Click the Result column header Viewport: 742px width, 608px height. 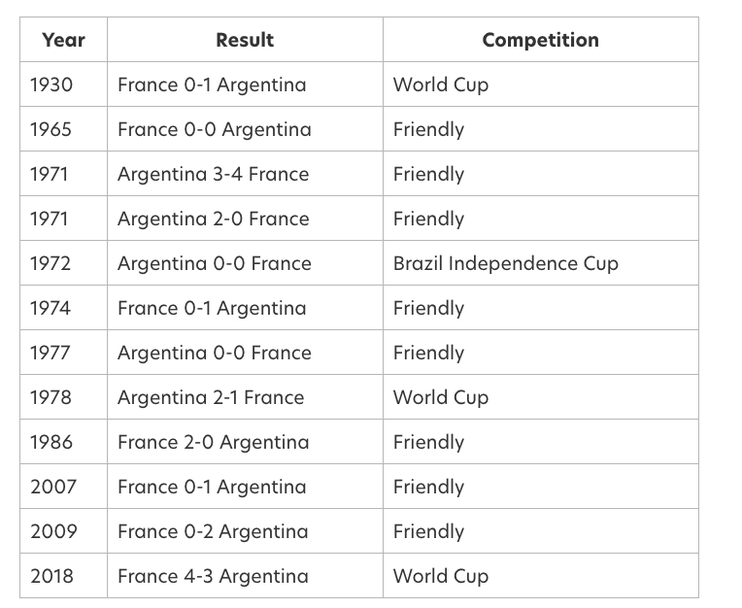point(244,40)
